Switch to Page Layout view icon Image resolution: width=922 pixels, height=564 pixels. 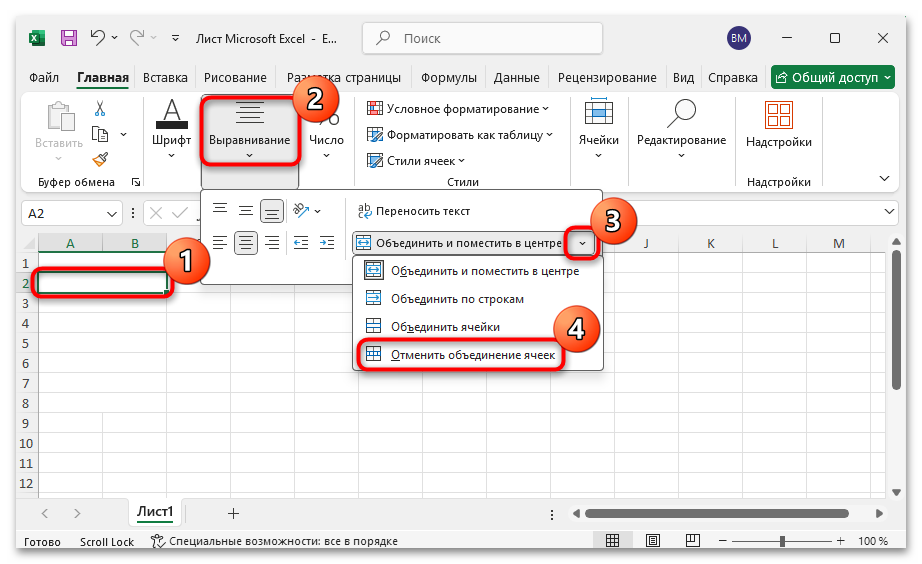pyautogui.click(x=653, y=540)
